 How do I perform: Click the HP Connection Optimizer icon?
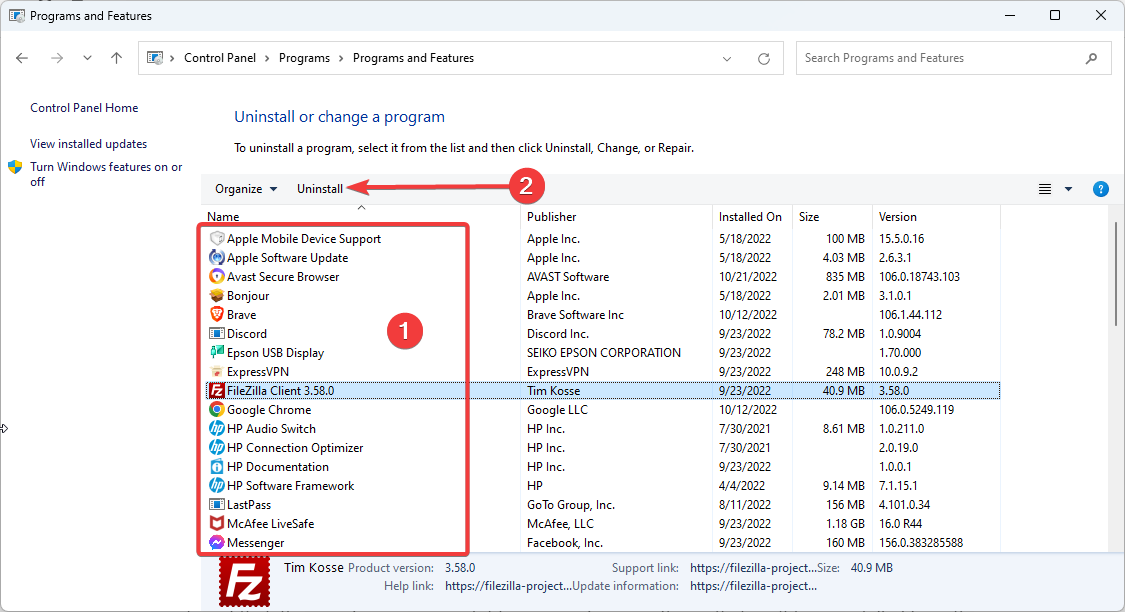[x=217, y=448]
